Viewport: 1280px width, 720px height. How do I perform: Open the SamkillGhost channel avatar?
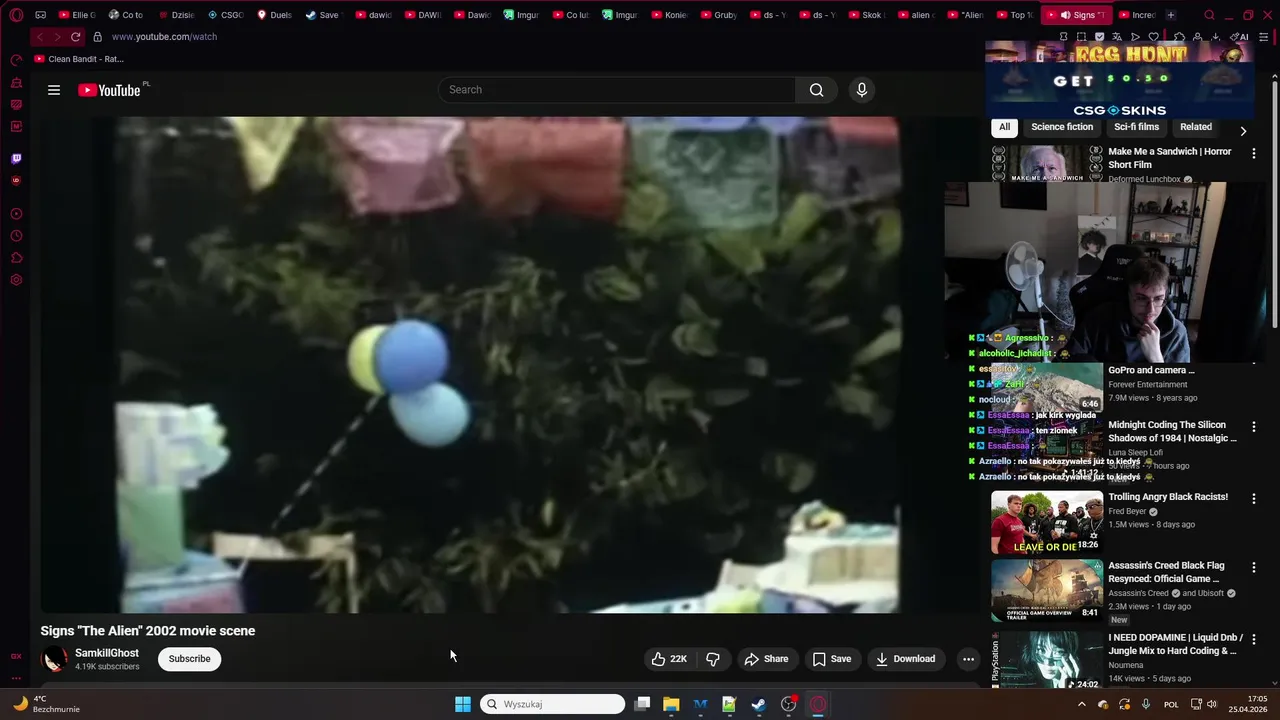pos(54,659)
